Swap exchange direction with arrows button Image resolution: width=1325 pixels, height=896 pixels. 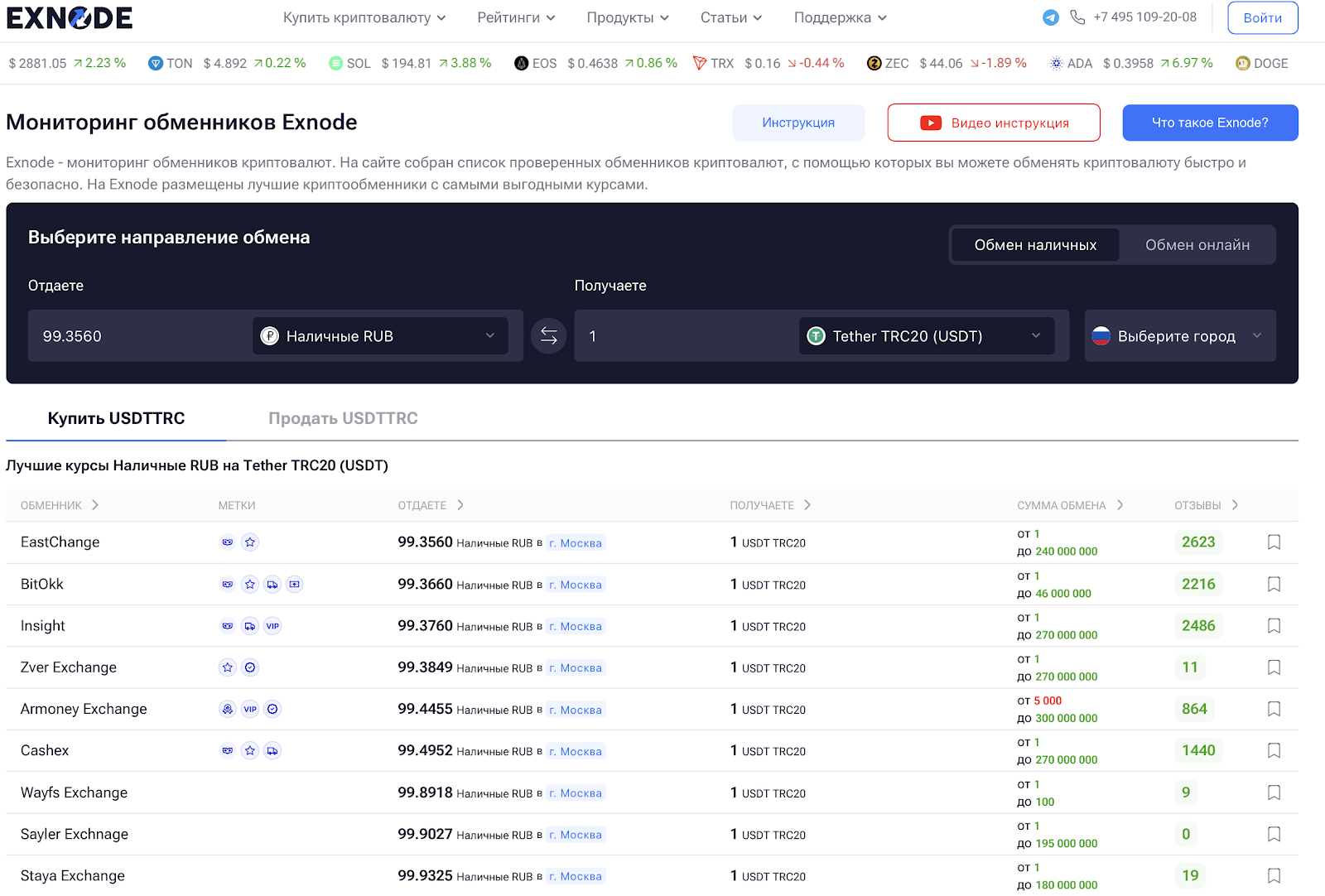point(548,335)
